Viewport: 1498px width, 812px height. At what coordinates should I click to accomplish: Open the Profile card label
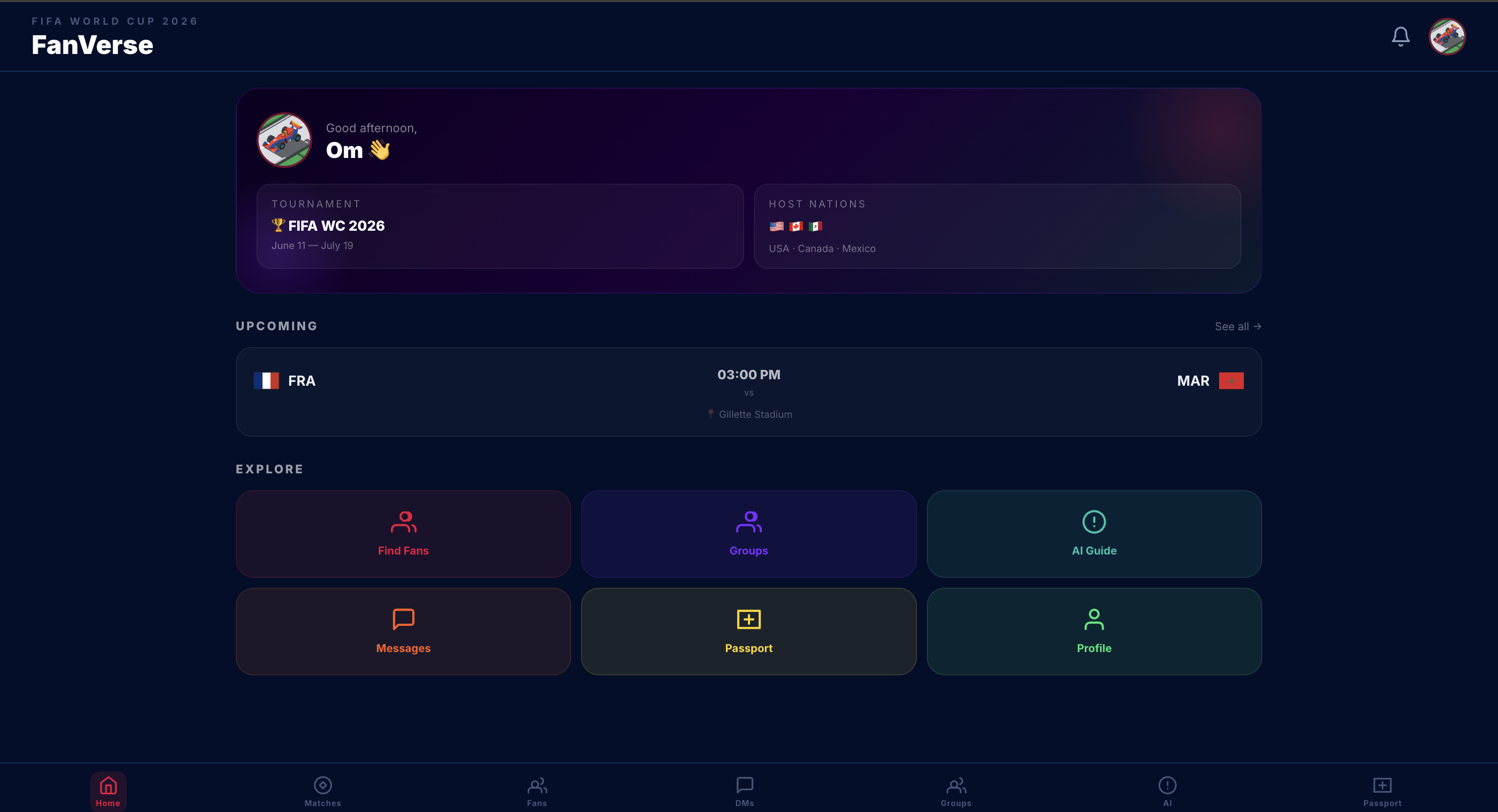pyautogui.click(x=1094, y=648)
